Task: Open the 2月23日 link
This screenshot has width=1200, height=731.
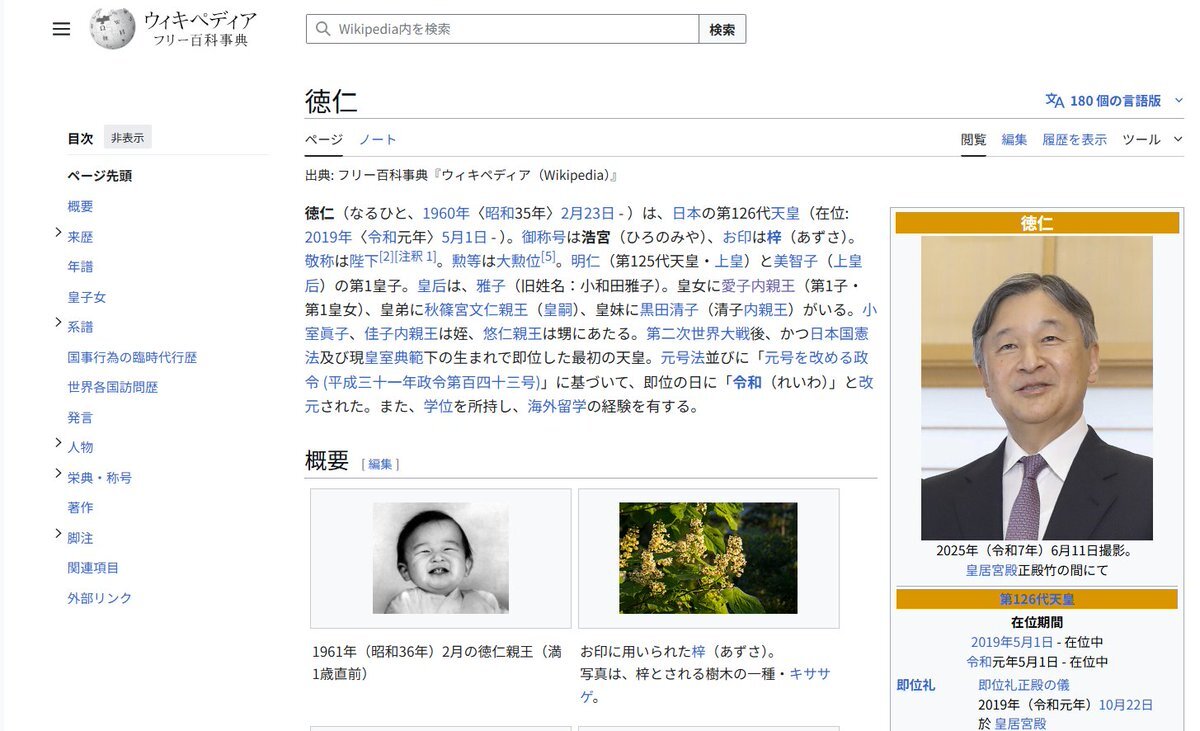Action: [x=587, y=213]
